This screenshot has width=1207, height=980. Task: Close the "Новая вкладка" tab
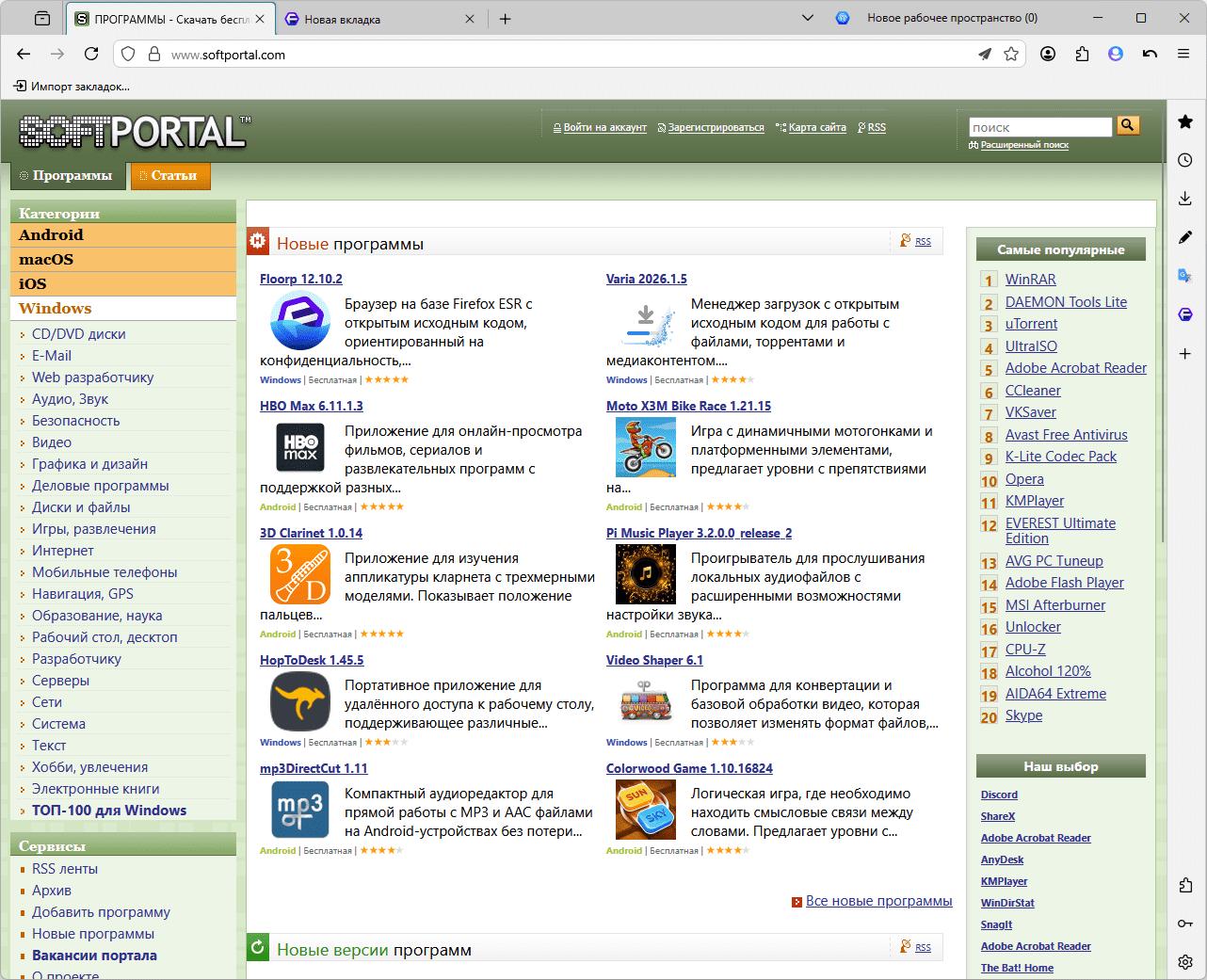(471, 19)
